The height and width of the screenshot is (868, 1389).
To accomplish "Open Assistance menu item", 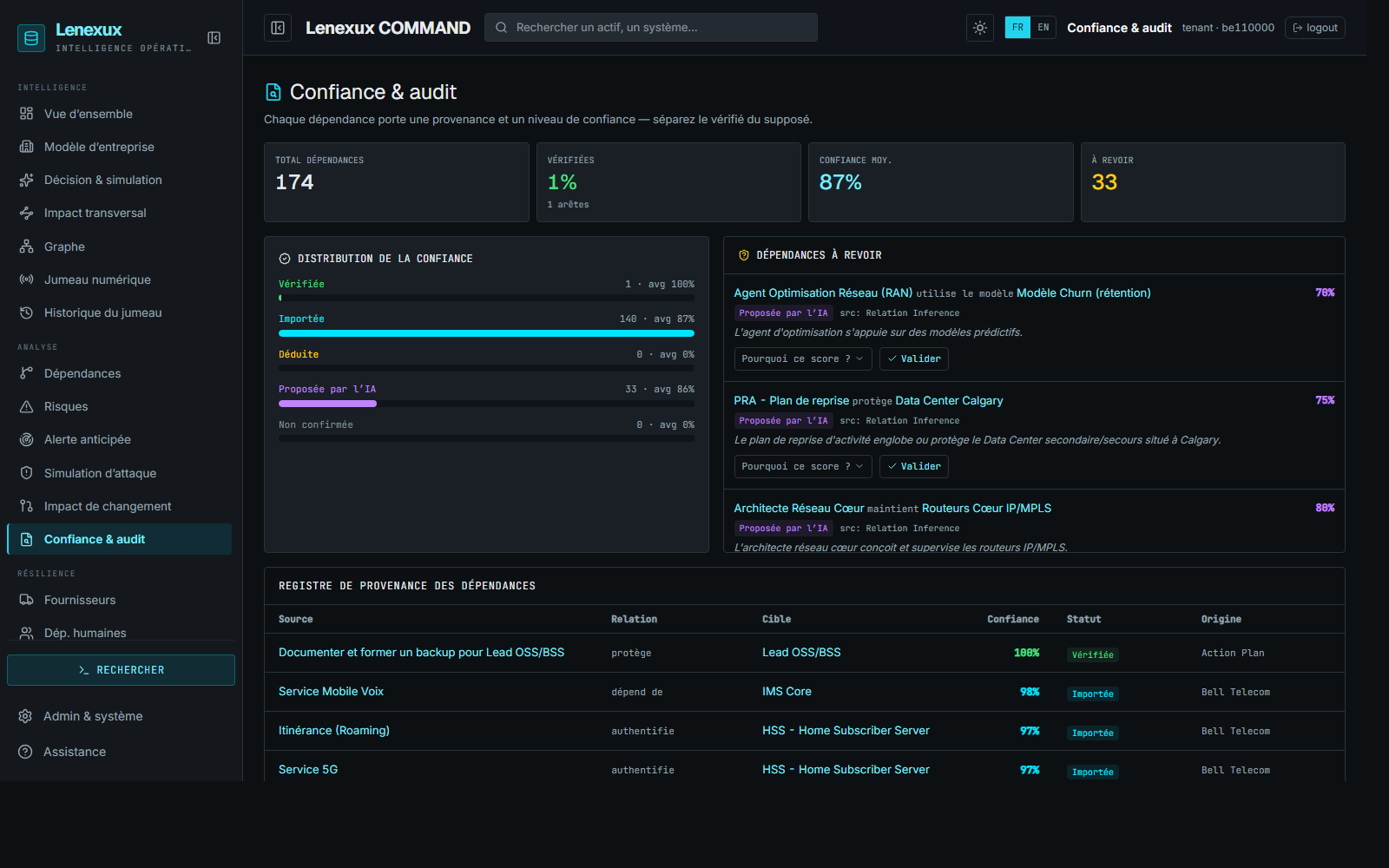I will pos(120,752).
